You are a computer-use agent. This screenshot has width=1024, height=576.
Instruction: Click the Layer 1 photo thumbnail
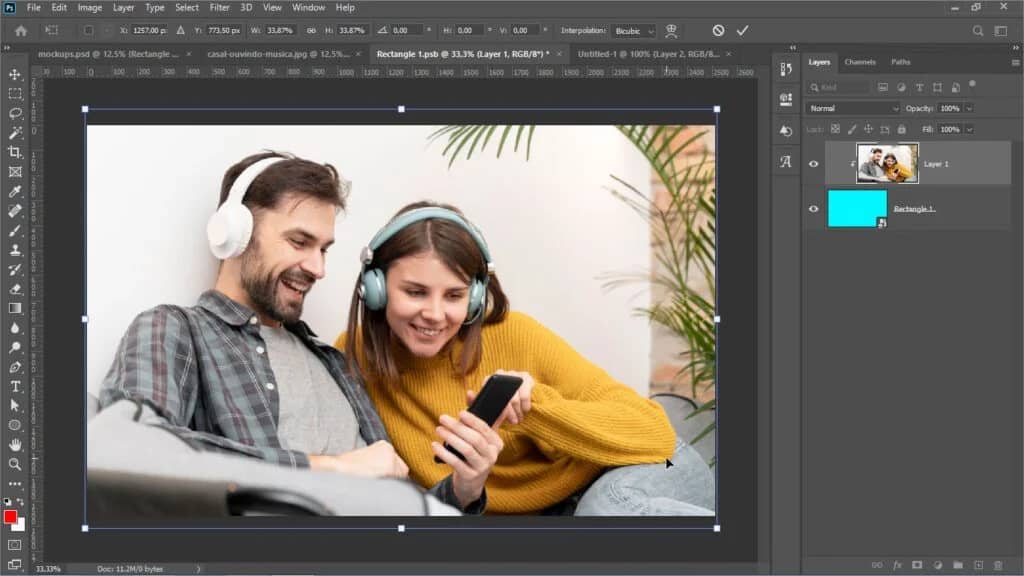(x=887, y=163)
